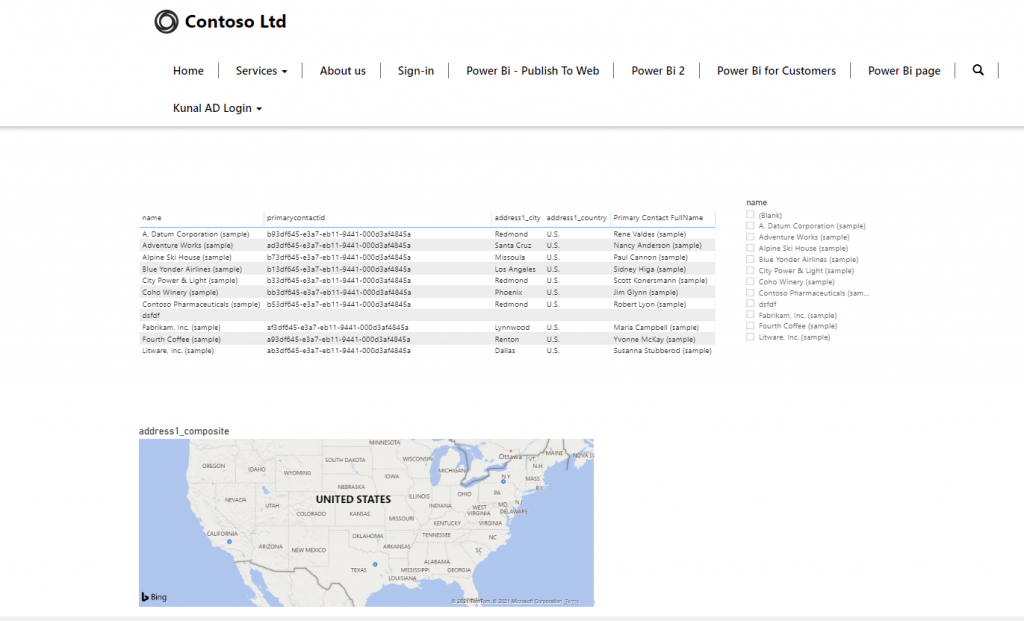Select Alpine Ski House (sample) table cell
This screenshot has height=621, width=1024.
pyautogui.click(x=187, y=257)
